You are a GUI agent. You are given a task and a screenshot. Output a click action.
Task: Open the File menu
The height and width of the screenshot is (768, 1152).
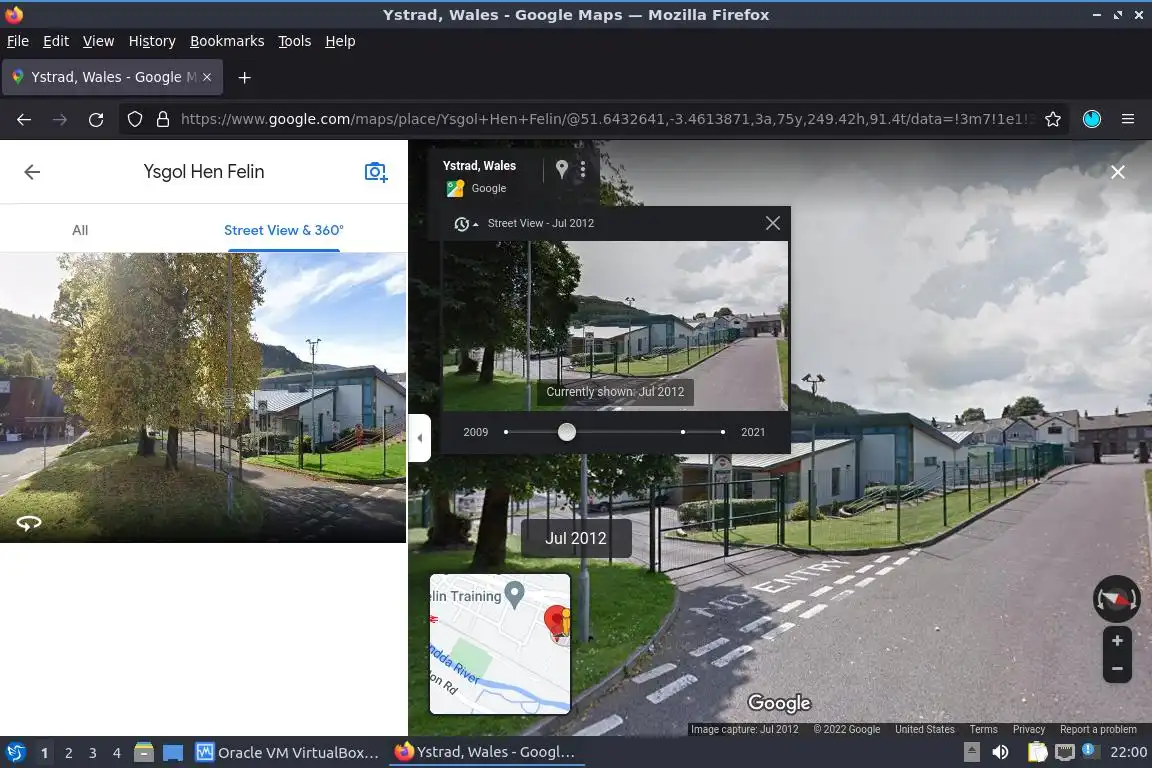(x=18, y=41)
